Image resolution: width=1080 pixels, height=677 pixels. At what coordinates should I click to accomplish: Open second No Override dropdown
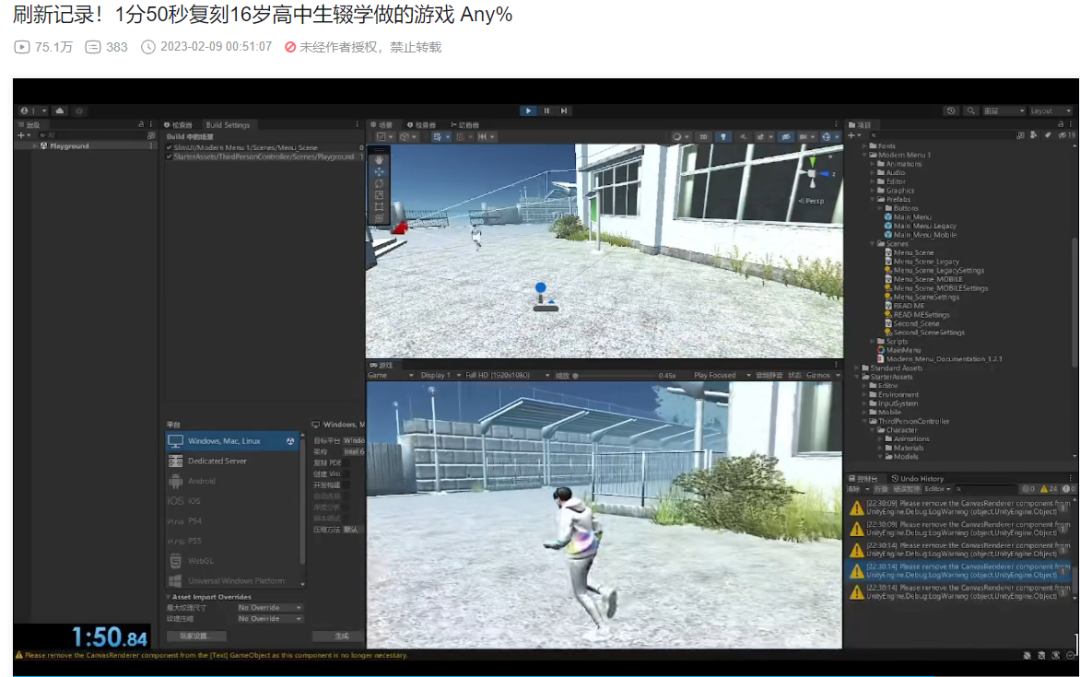click(x=269, y=618)
